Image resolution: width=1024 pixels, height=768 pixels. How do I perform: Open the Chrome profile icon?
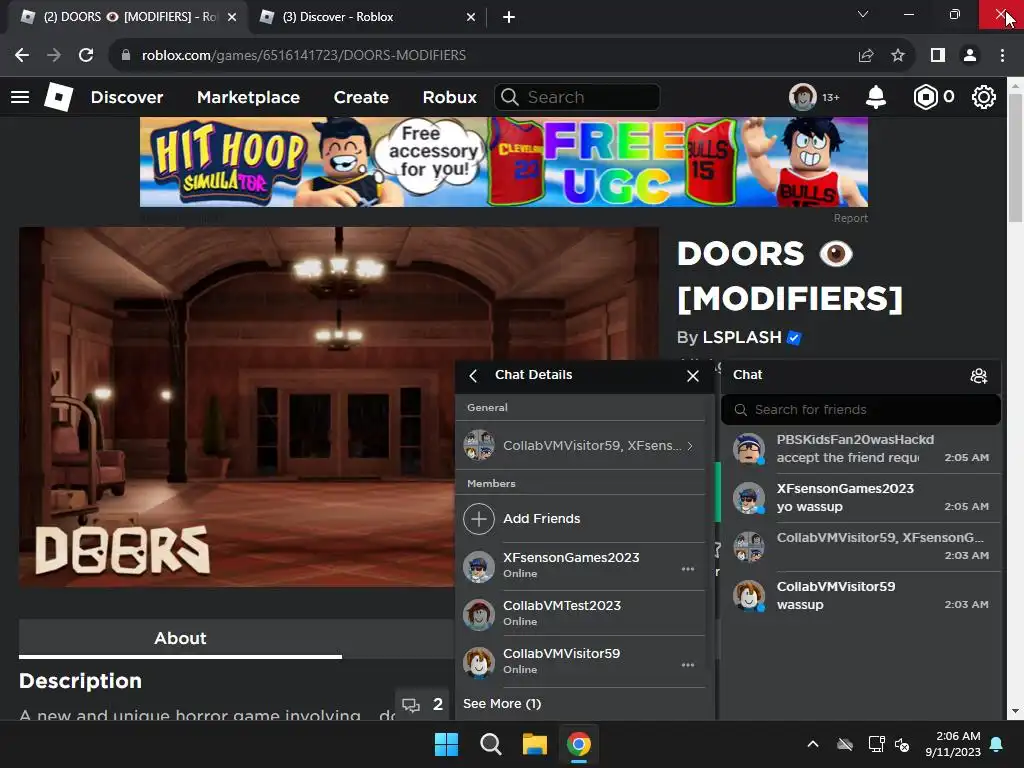point(970,56)
